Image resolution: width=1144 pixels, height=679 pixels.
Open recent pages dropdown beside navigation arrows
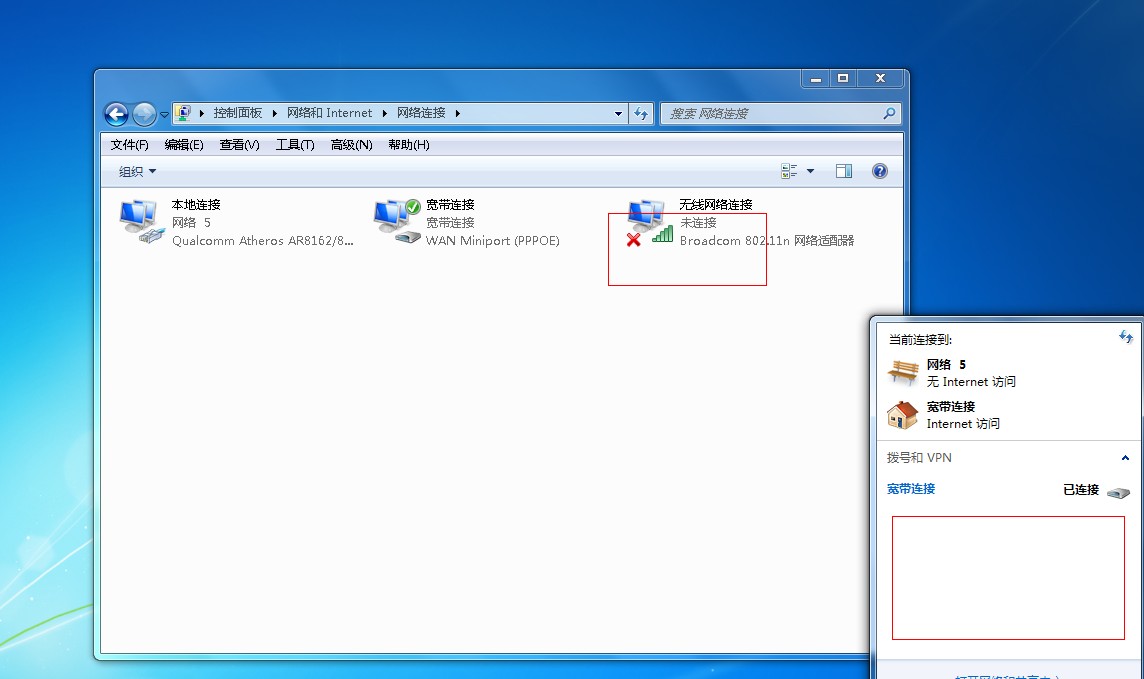[x=164, y=115]
